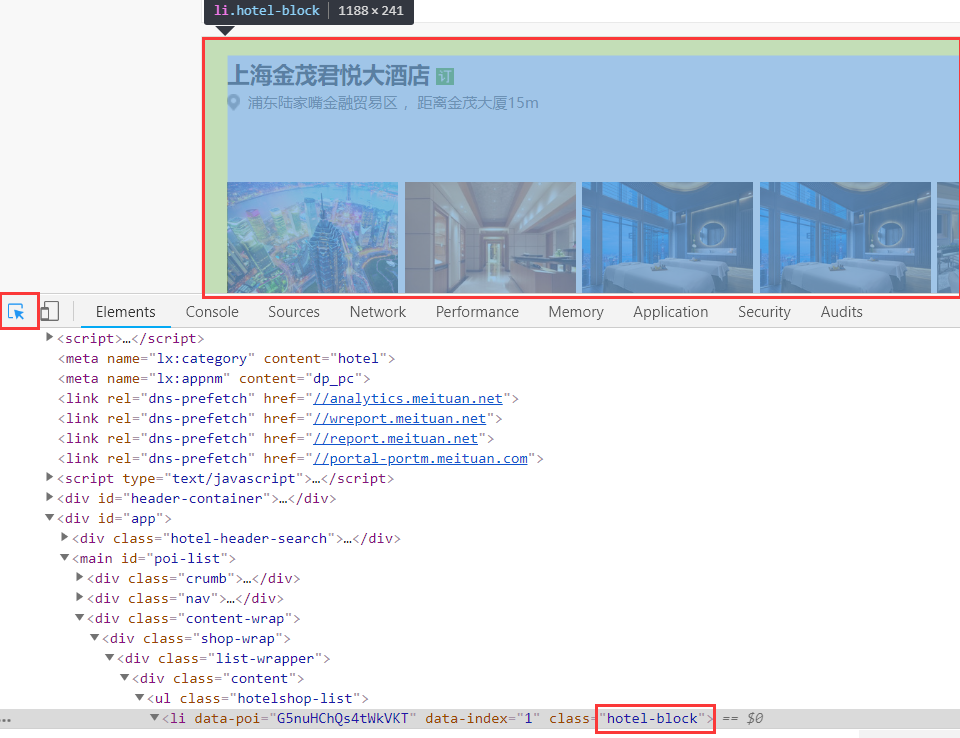960x738 pixels.
Task: Expand the hotel-header-search div node
Action: 64,537
